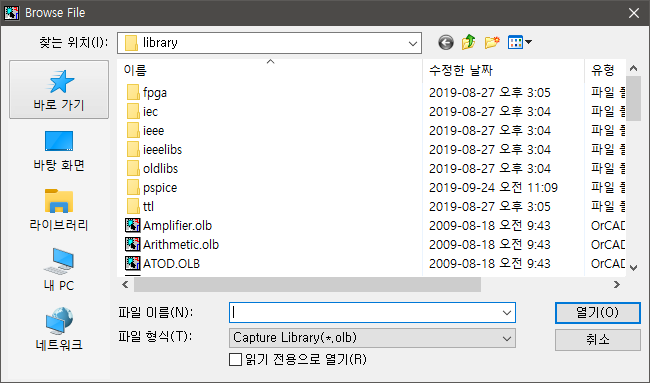The image size is (650, 383).
Task: Click the 취소 cancel button
Action: coord(597,340)
